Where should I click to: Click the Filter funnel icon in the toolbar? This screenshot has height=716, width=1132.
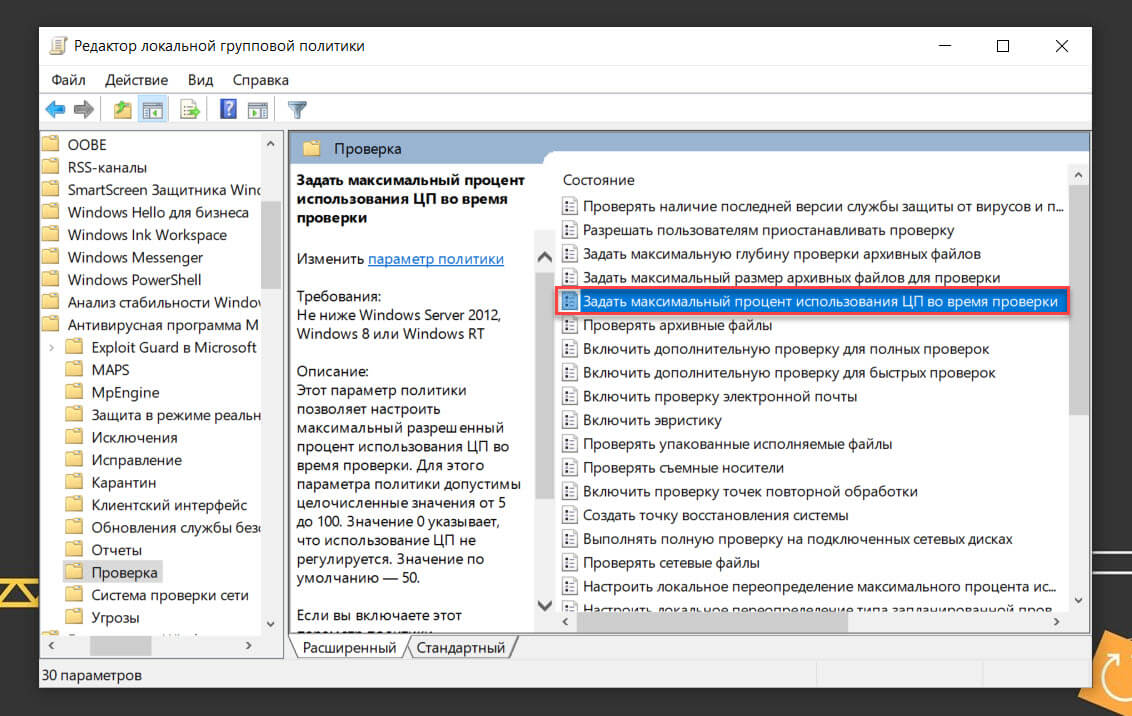pos(297,108)
